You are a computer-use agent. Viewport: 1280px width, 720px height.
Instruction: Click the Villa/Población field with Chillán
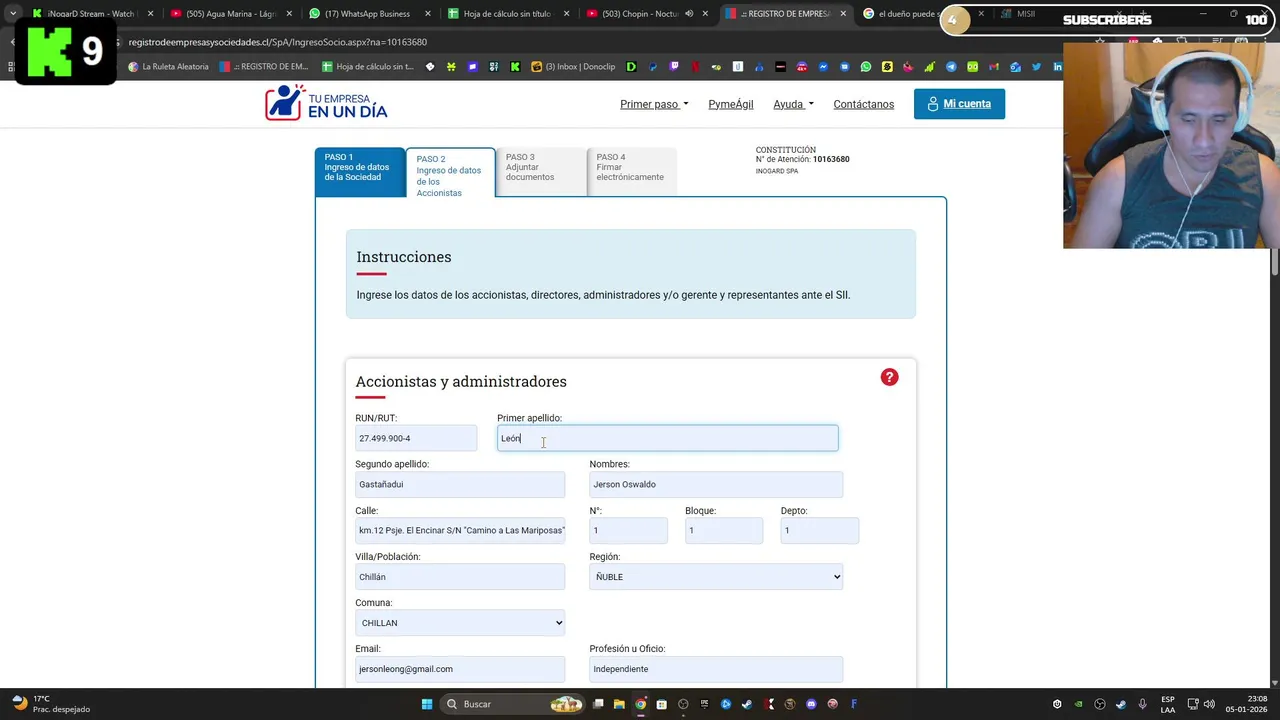(x=460, y=577)
